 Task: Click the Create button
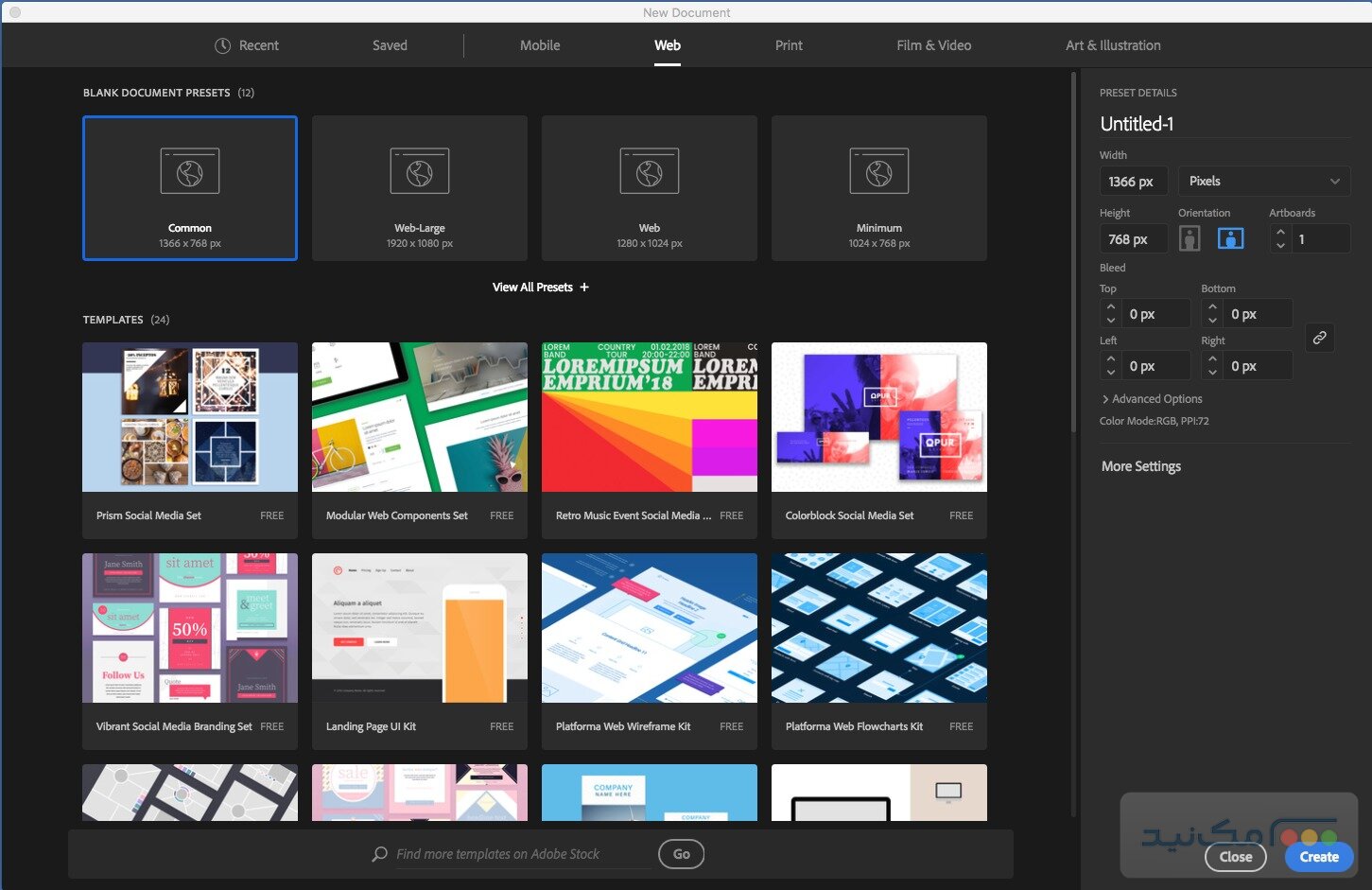(1318, 857)
